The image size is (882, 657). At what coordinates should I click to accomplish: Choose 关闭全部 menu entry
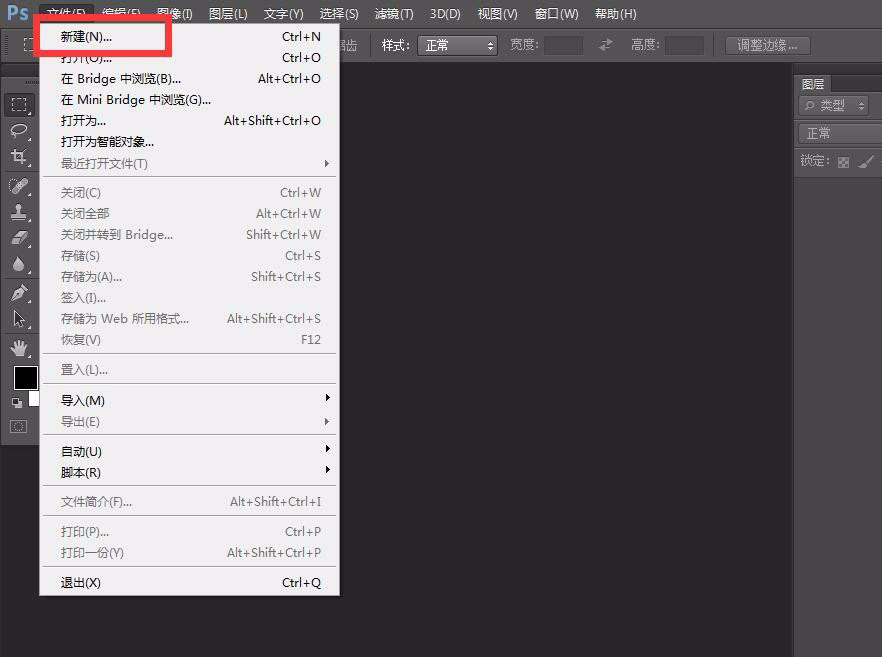[x=189, y=214]
